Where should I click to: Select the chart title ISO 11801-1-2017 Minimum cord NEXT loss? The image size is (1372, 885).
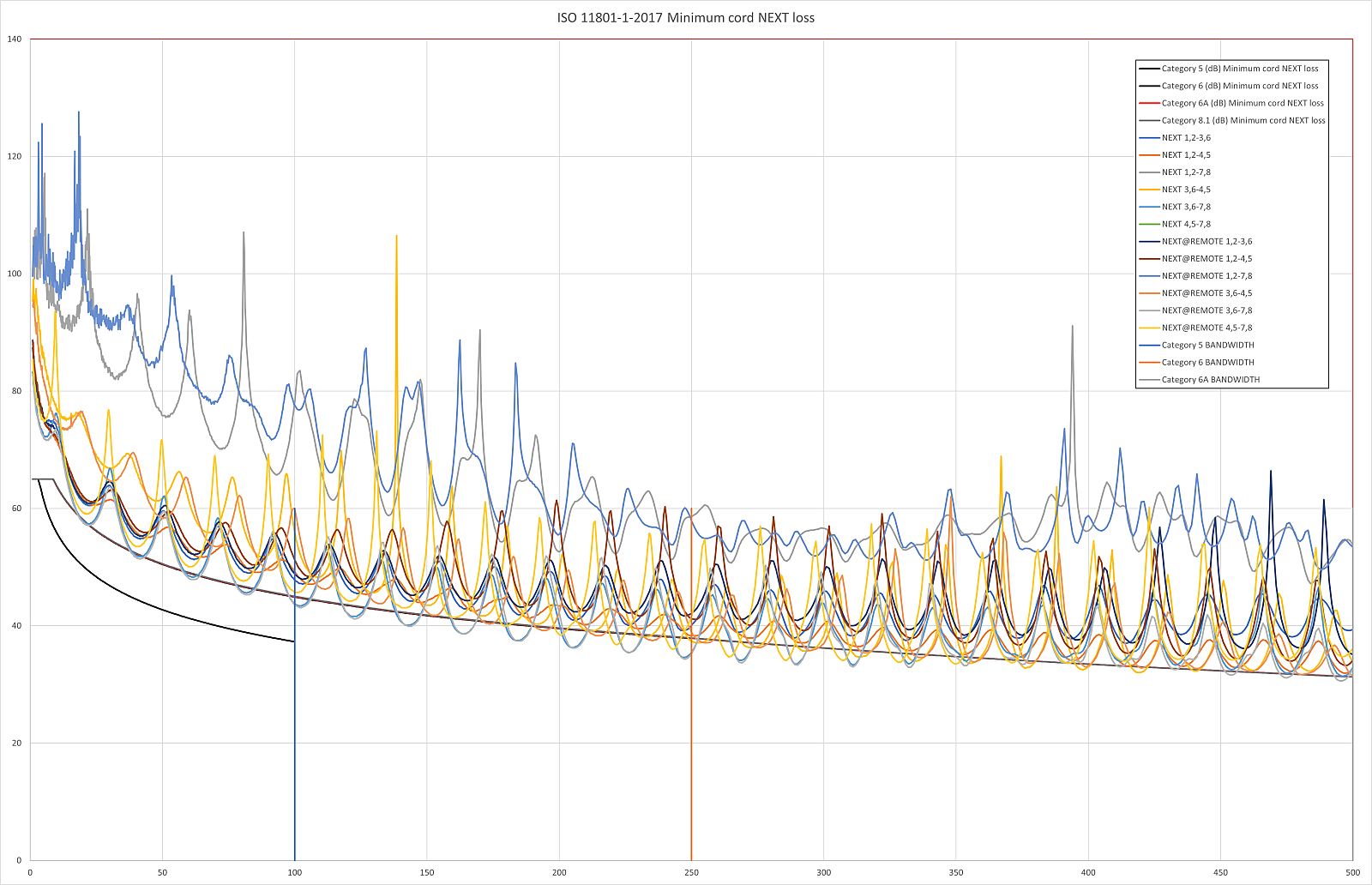(686, 17)
